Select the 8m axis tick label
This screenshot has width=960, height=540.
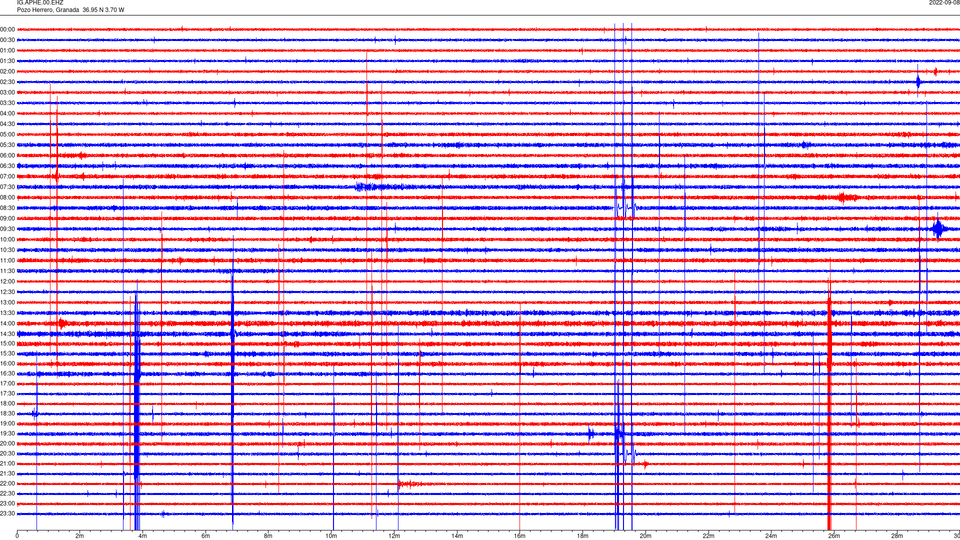tap(268, 536)
